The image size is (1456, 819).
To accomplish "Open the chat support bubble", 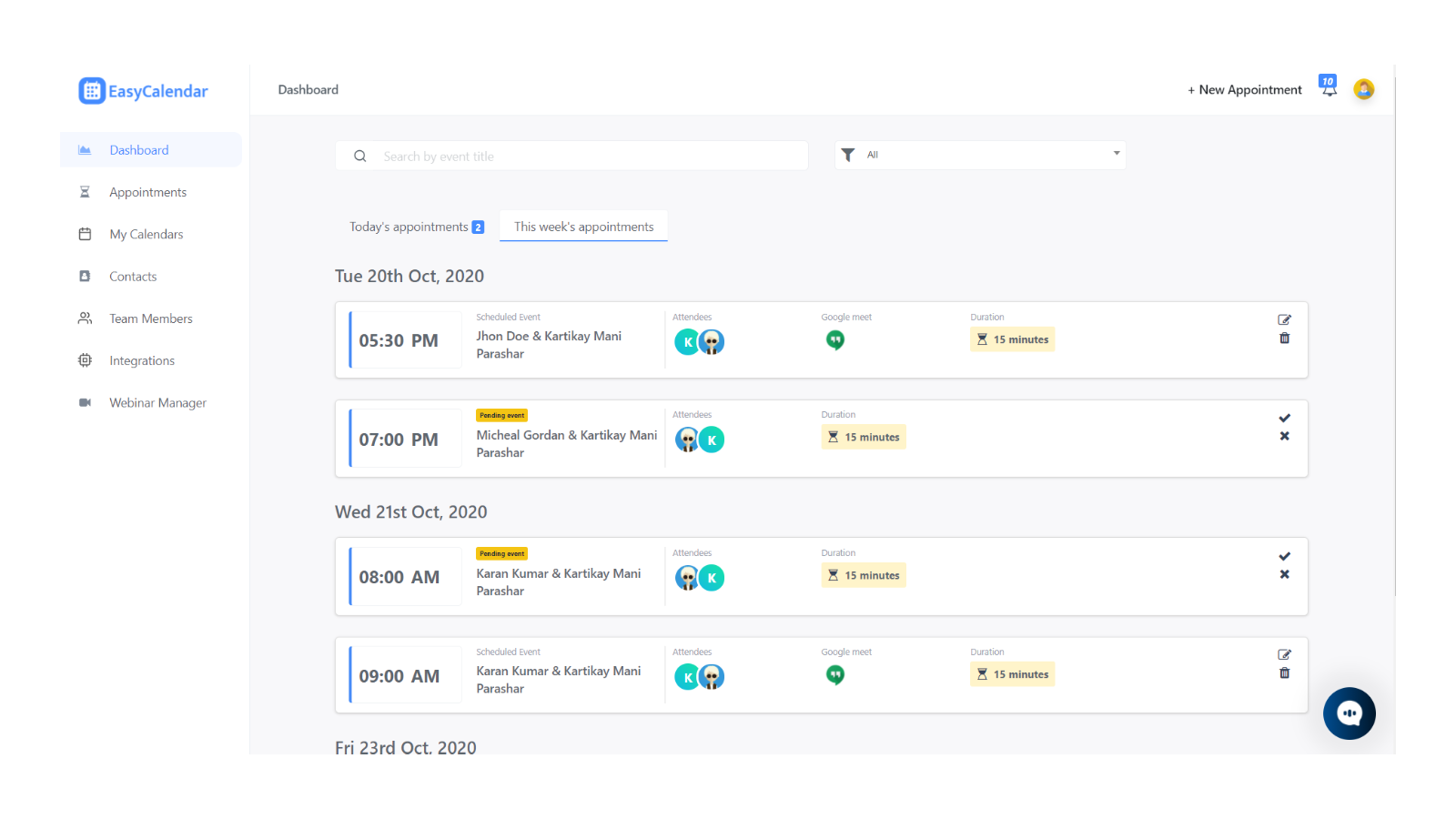I will [1349, 713].
